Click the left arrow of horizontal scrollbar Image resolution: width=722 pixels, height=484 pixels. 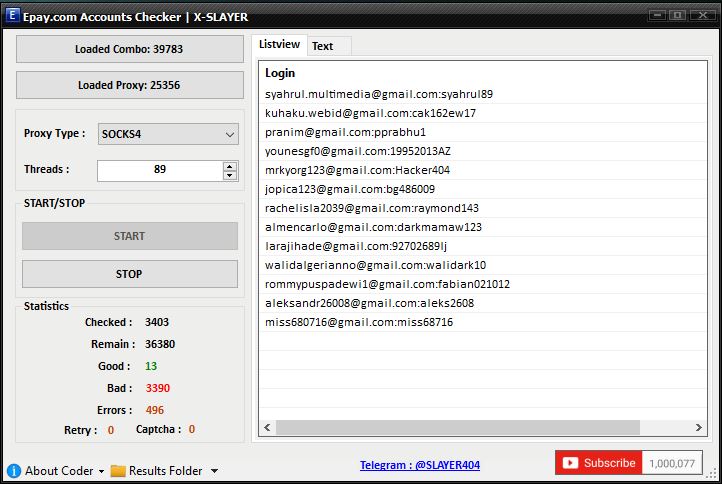(268, 427)
